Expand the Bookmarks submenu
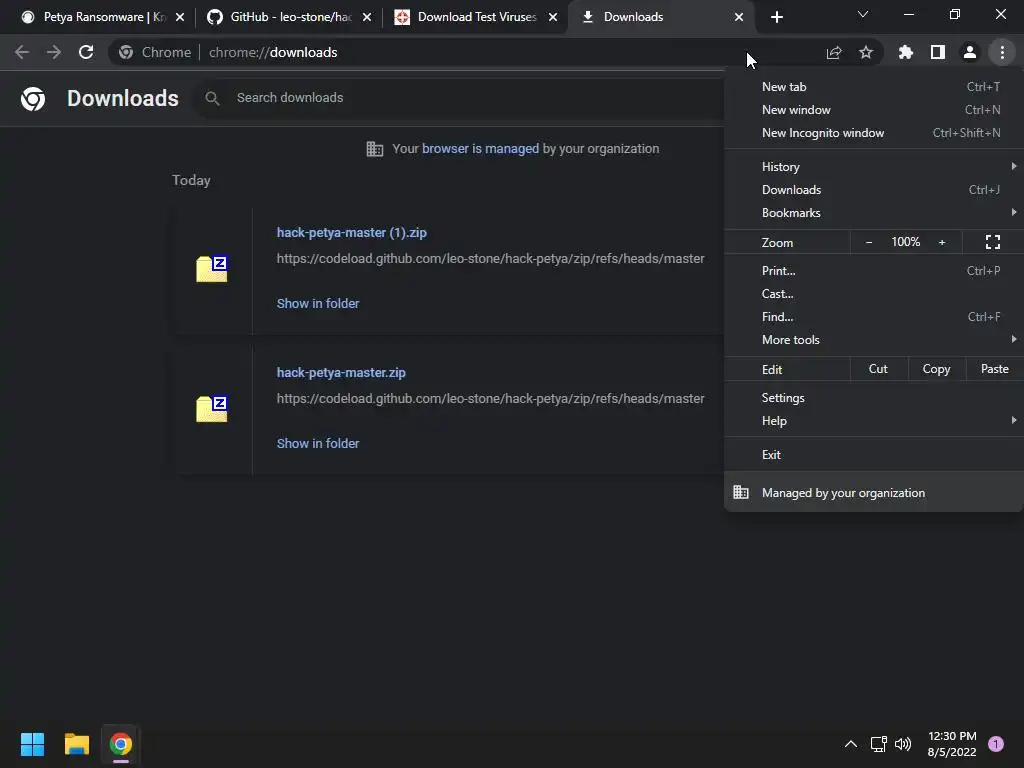Viewport: 1024px width, 768px height. (x=874, y=213)
